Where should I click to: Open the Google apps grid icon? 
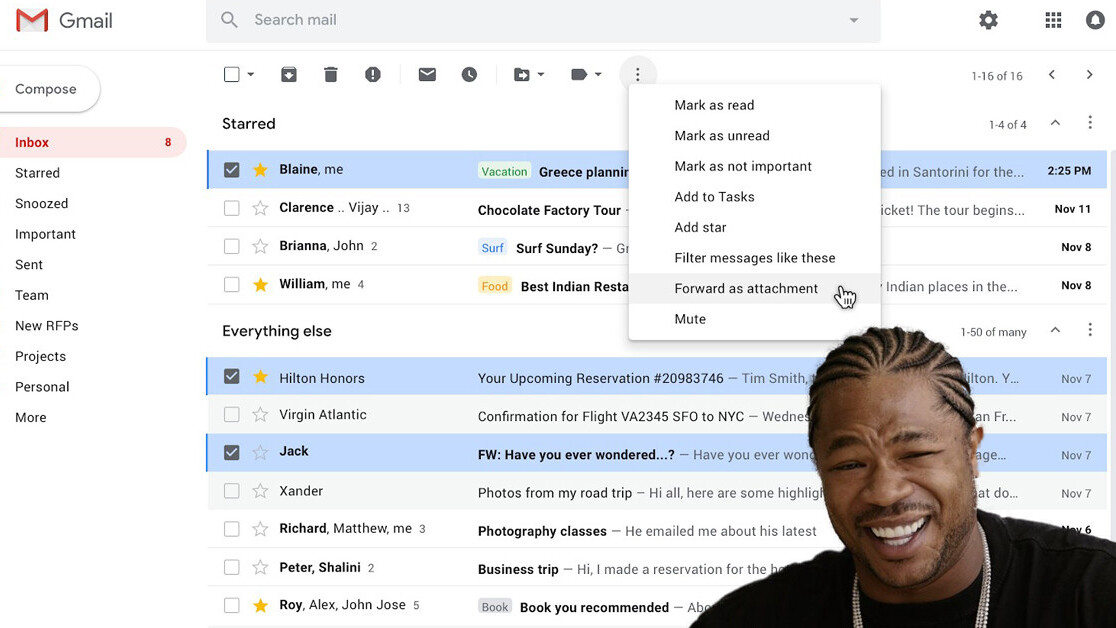tap(1053, 20)
